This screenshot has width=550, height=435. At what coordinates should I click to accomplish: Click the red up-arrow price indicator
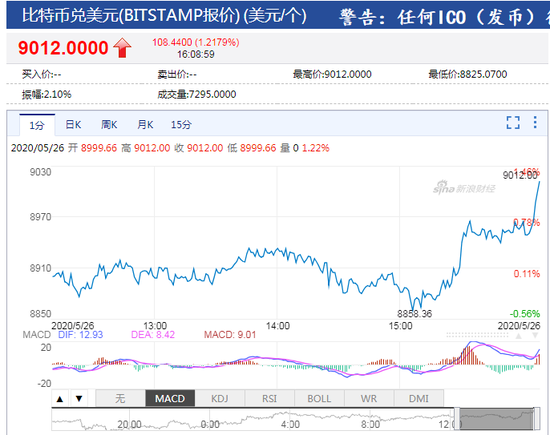[122, 47]
